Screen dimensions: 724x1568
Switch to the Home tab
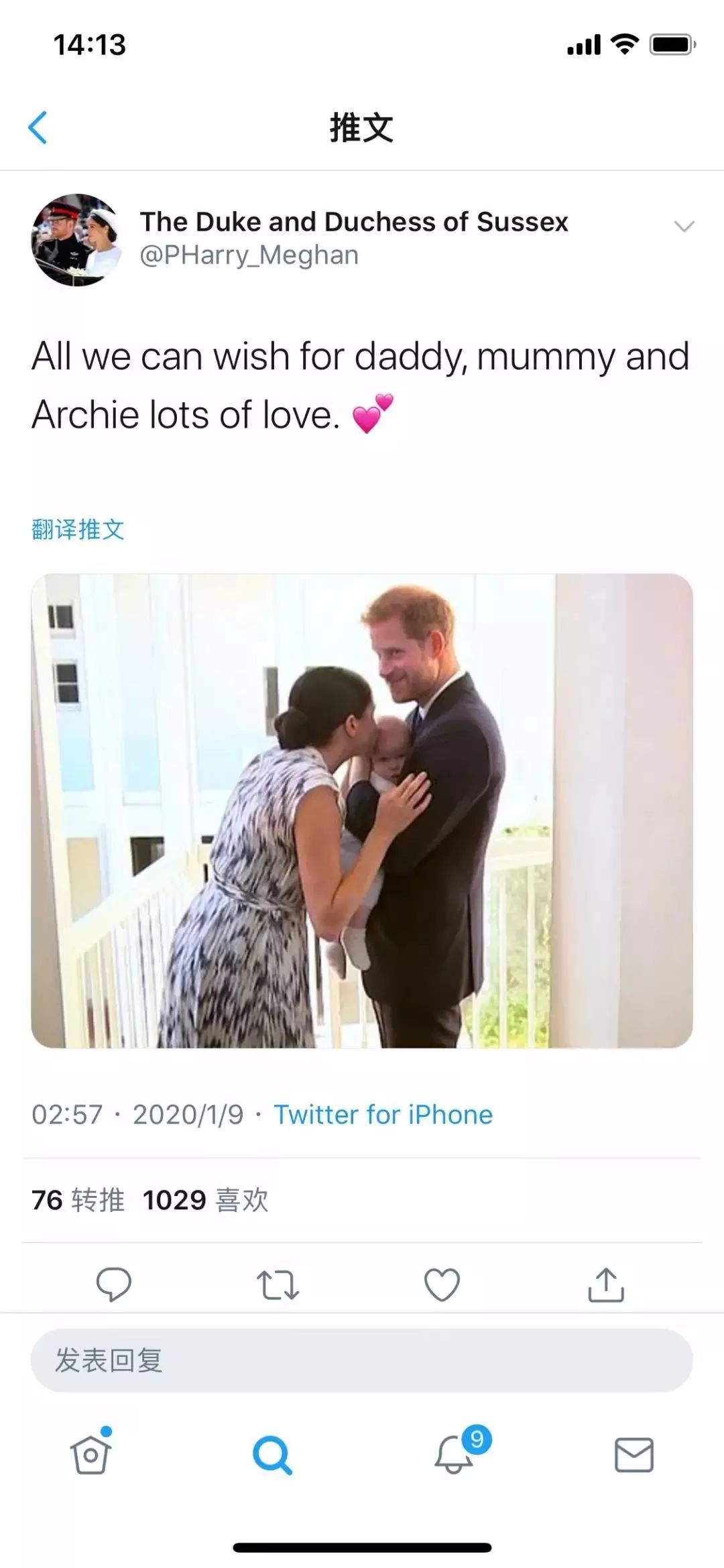tap(90, 1455)
